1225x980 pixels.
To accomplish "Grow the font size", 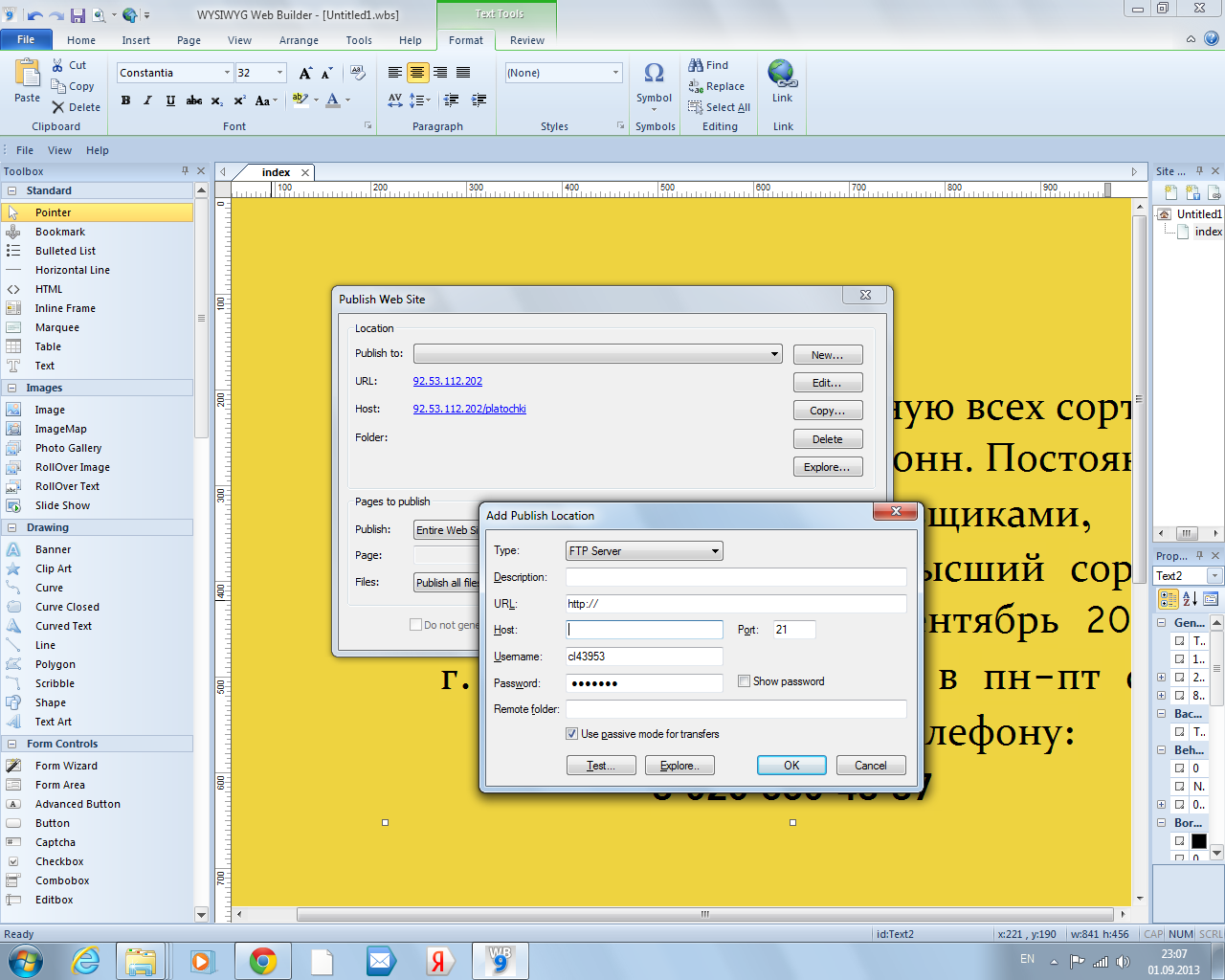I will pos(305,73).
